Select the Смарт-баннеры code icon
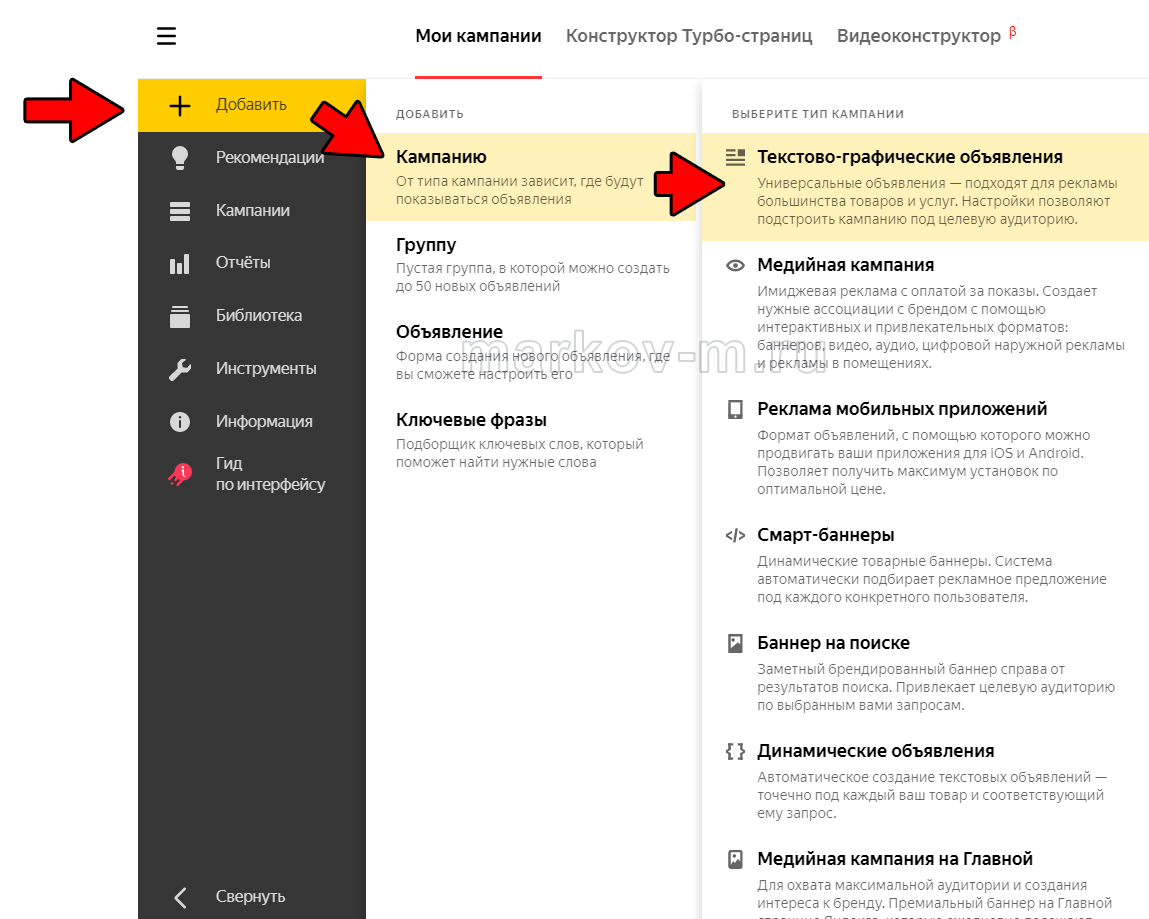This screenshot has height=919, width=1149. tap(736, 535)
